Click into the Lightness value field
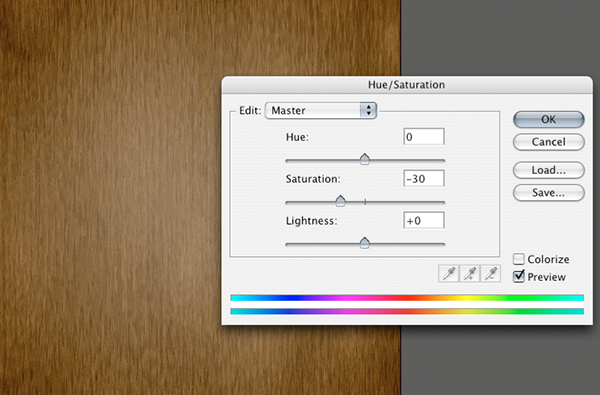600x395 pixels. 424,220
